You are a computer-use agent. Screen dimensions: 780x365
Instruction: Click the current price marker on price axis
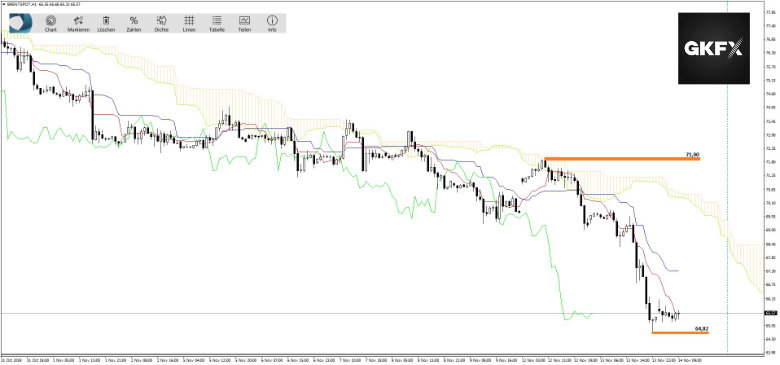(x=770, y=313)
